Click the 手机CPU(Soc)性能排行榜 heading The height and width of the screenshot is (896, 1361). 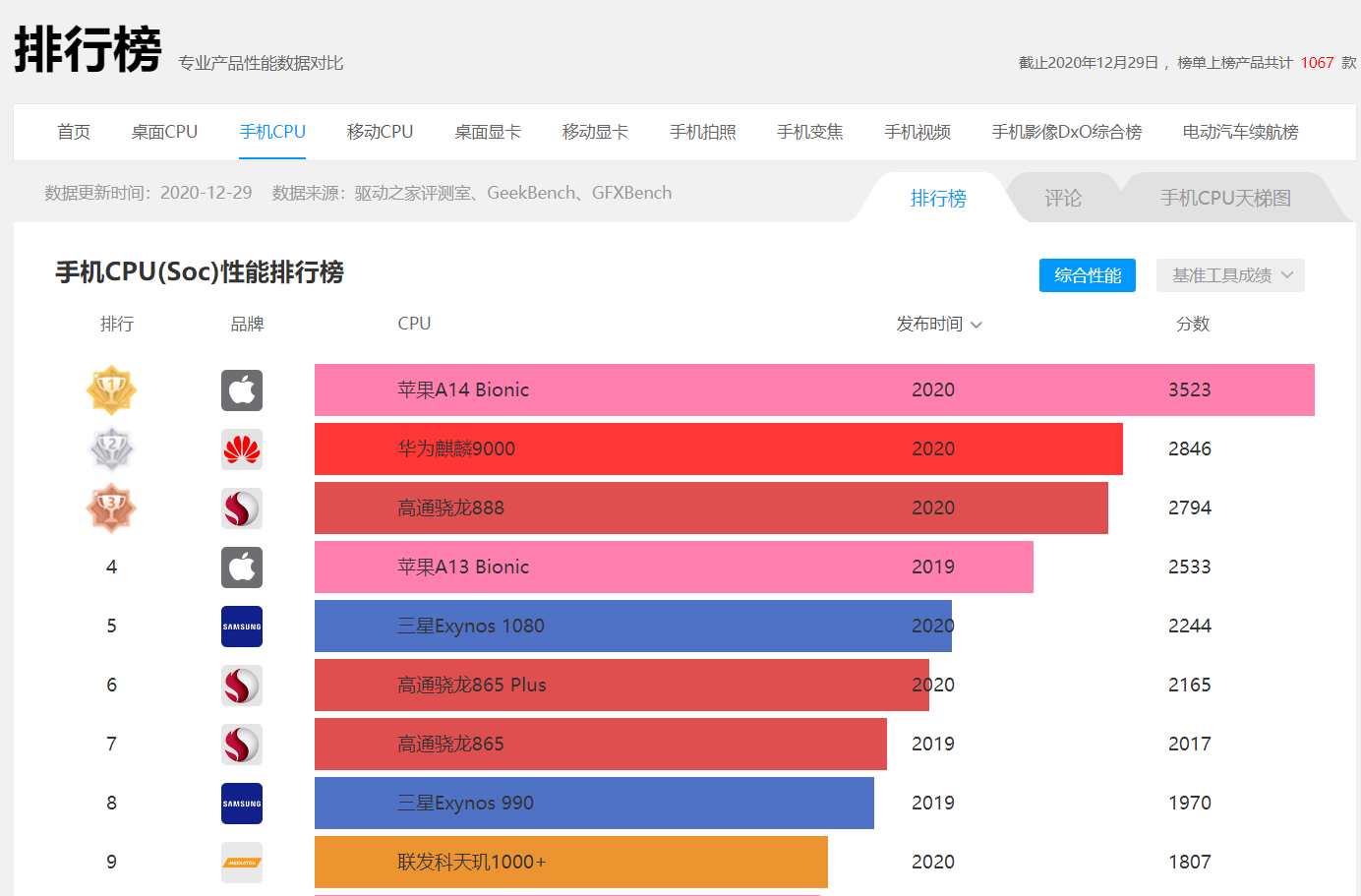pyautogui.click(x=200, y=272)
